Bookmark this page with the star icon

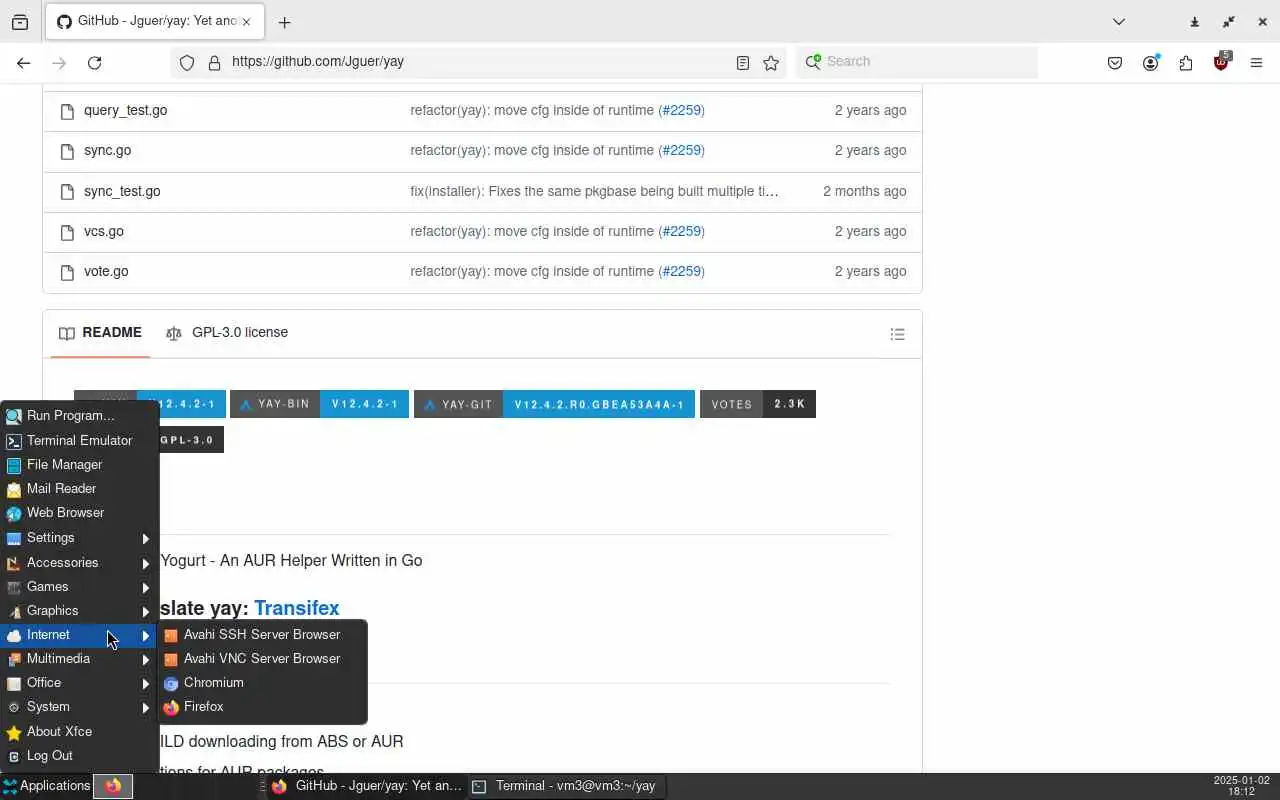tap(771, 62)
